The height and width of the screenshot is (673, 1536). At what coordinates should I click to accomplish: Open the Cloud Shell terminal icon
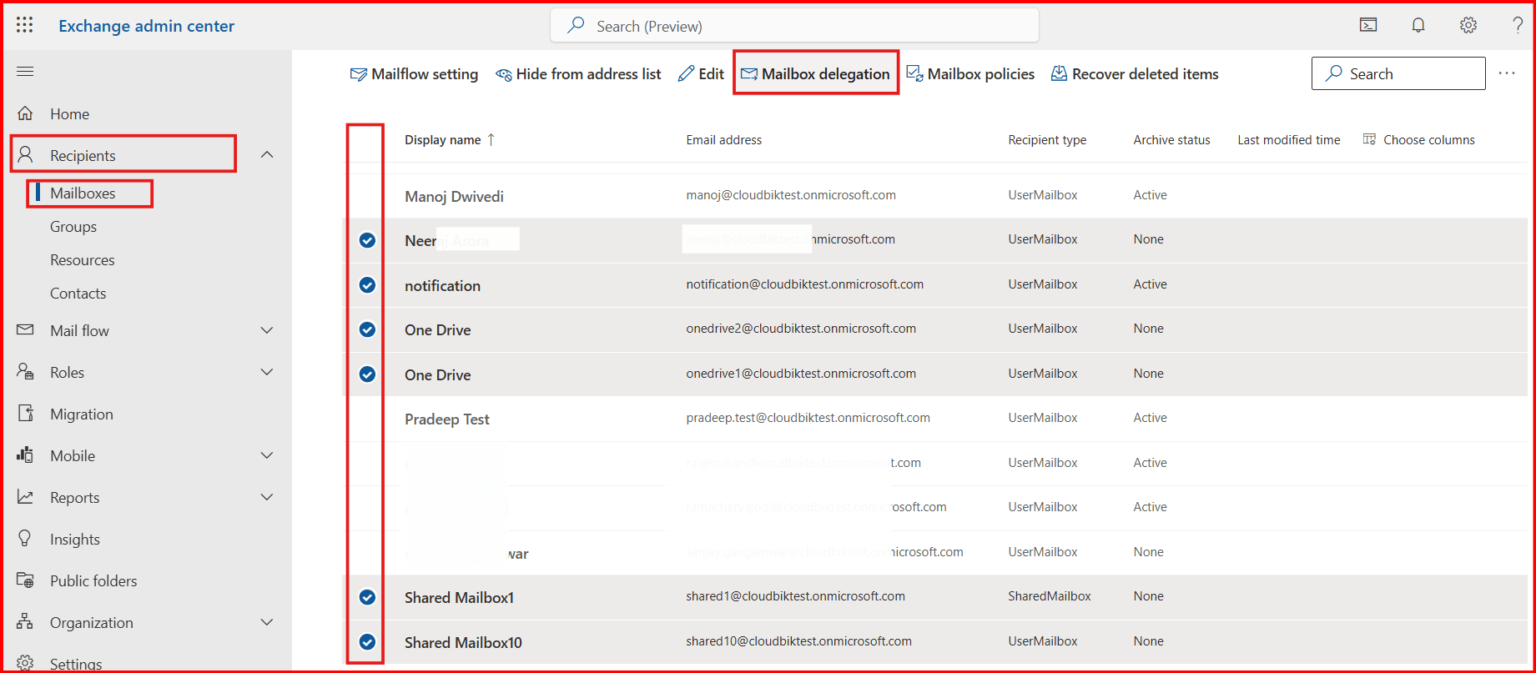(x=1368, y=24)
